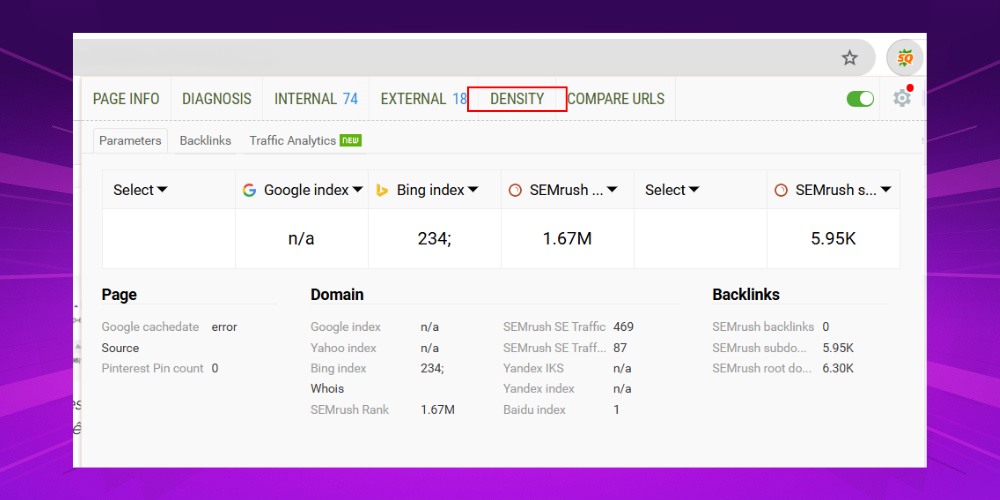Click the SEMrush backlinks label
The height and width of the screenshot is (500, 1000).
coord(763,327)
